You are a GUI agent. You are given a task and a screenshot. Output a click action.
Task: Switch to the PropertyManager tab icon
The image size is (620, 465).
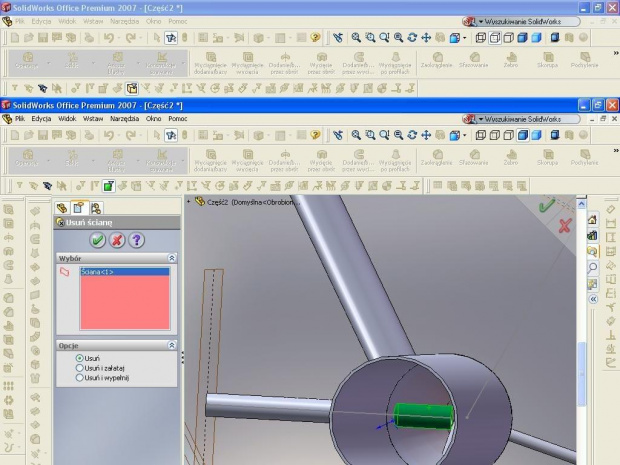point(78,208)
